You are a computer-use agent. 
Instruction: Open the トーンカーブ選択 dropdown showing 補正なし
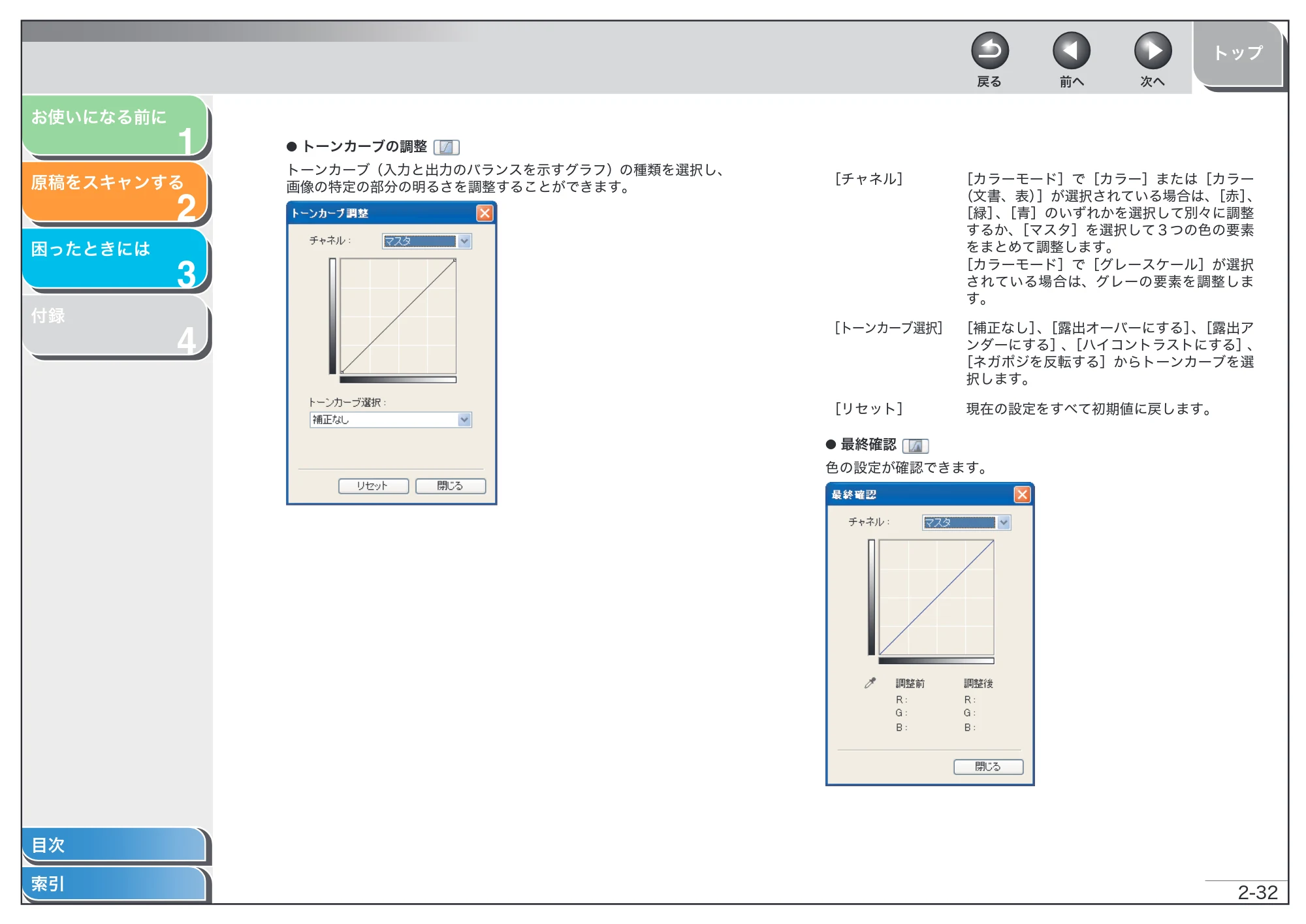click(x=390, y=420)
